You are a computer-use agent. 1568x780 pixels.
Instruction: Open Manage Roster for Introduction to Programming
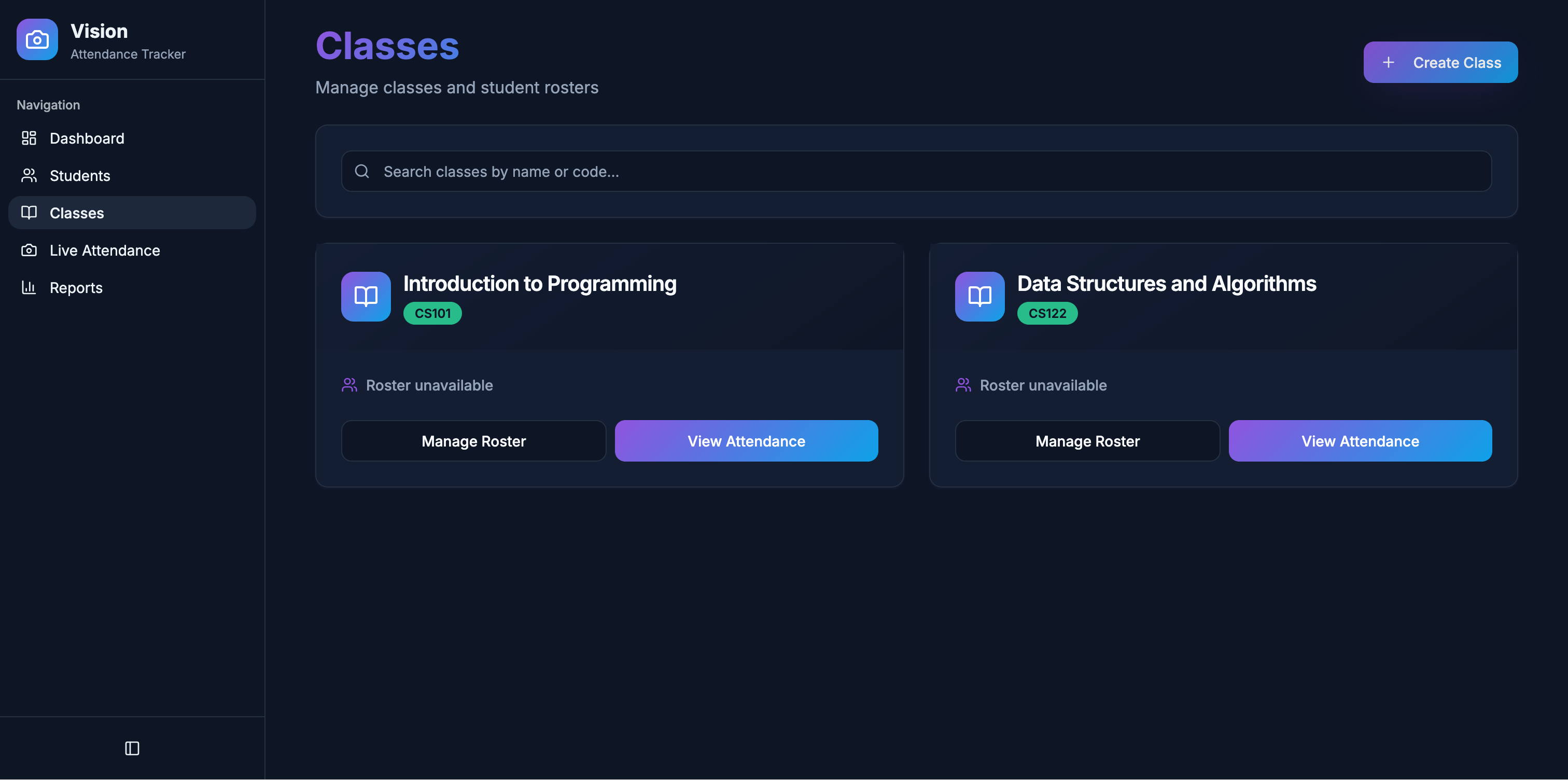point(473,440)
